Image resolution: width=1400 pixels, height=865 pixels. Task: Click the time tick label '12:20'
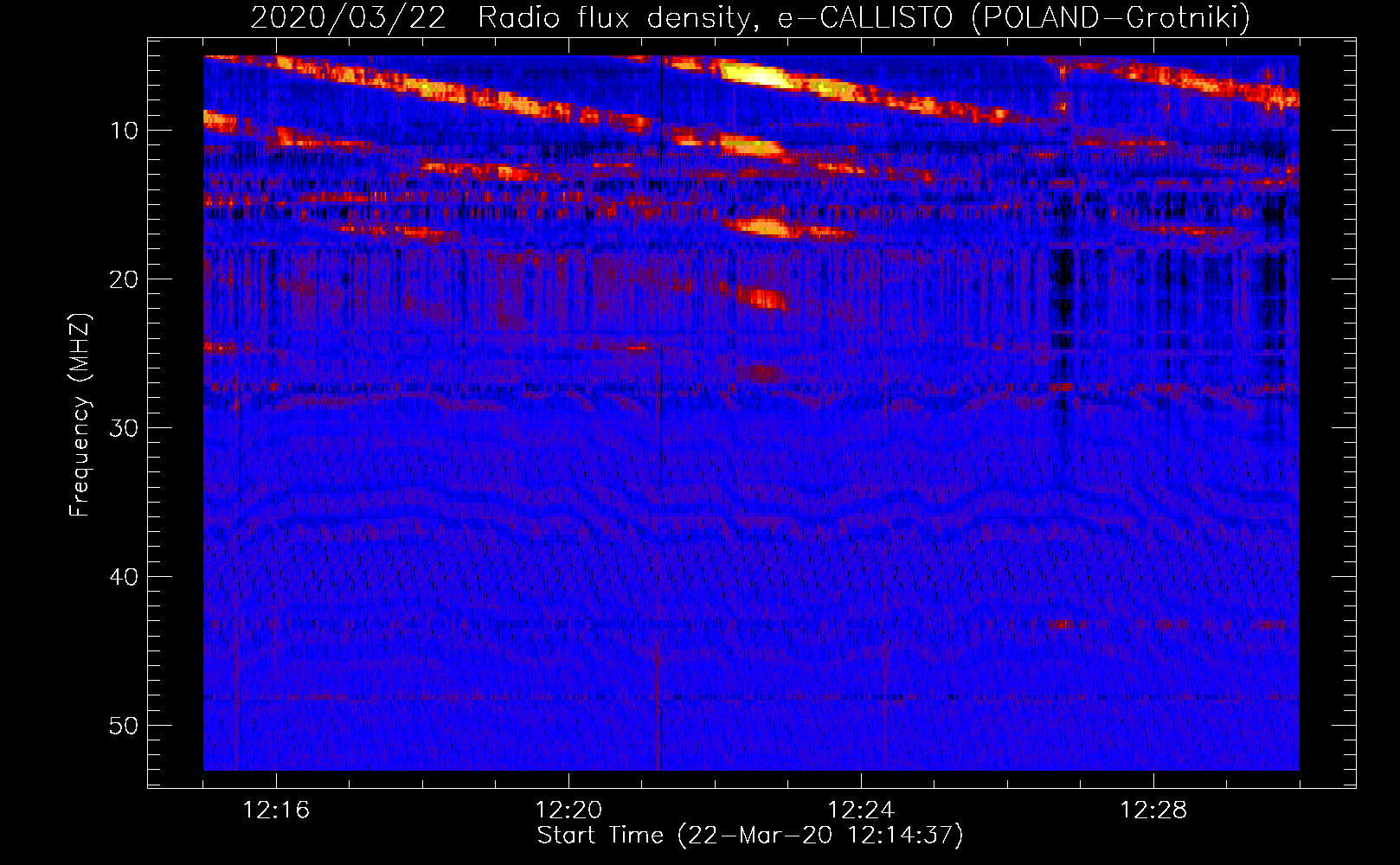click(568, 811)
